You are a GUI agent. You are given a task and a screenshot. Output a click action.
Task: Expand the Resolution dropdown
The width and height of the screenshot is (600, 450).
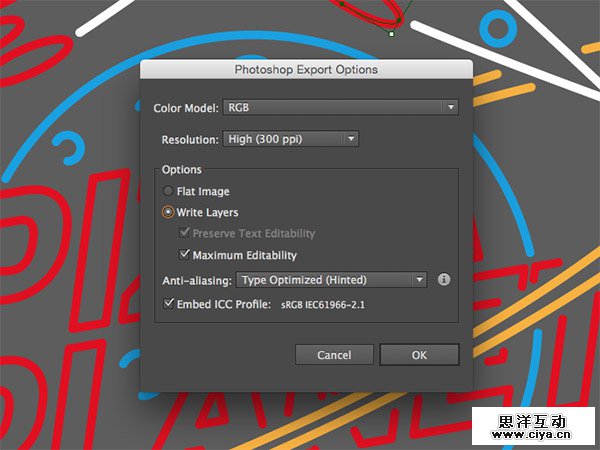coord(290,139)
